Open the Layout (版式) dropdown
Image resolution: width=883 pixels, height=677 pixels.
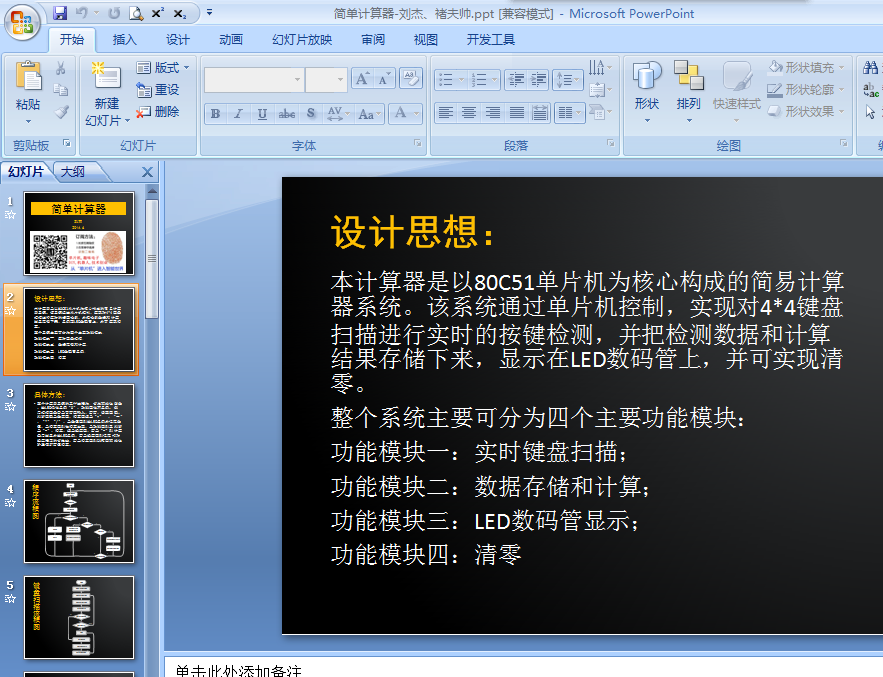coord(163,68)
